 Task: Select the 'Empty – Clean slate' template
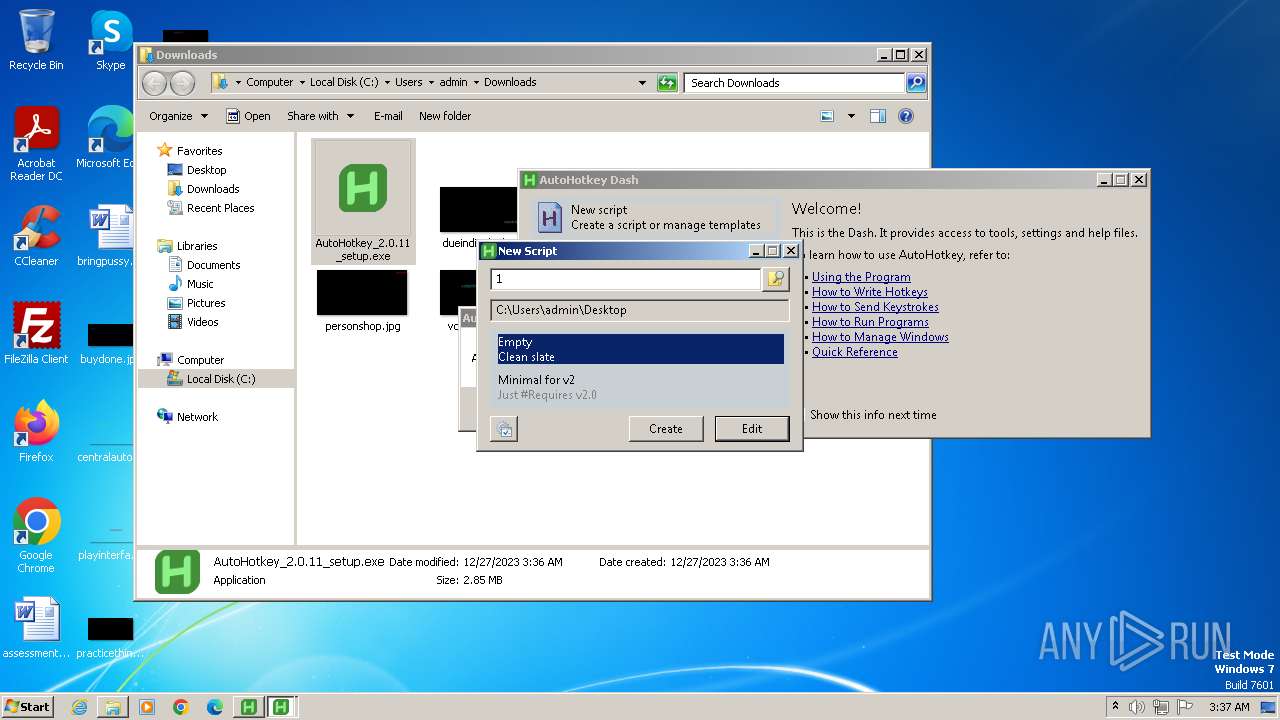click(x=640, y=349)
